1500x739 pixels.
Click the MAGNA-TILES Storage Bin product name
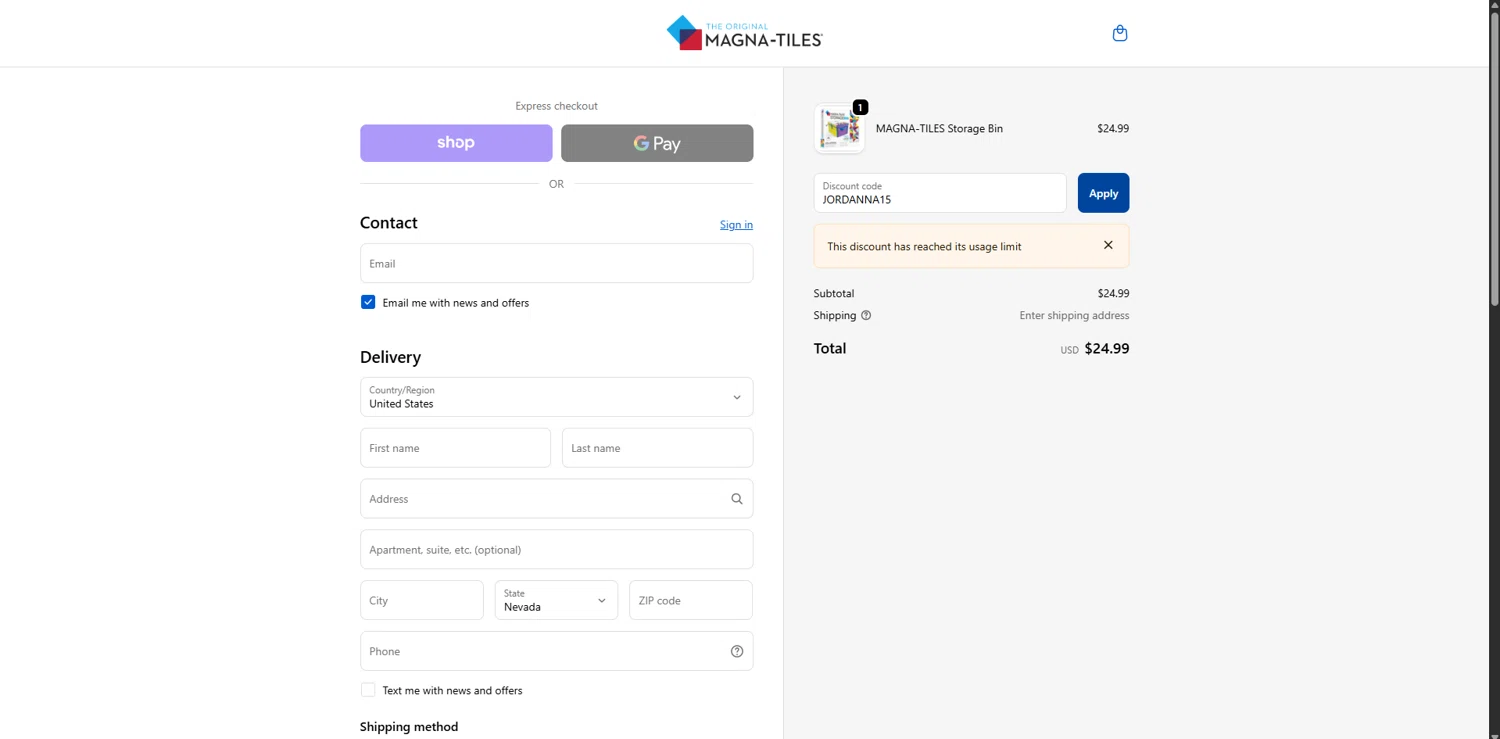pos(939,128)
